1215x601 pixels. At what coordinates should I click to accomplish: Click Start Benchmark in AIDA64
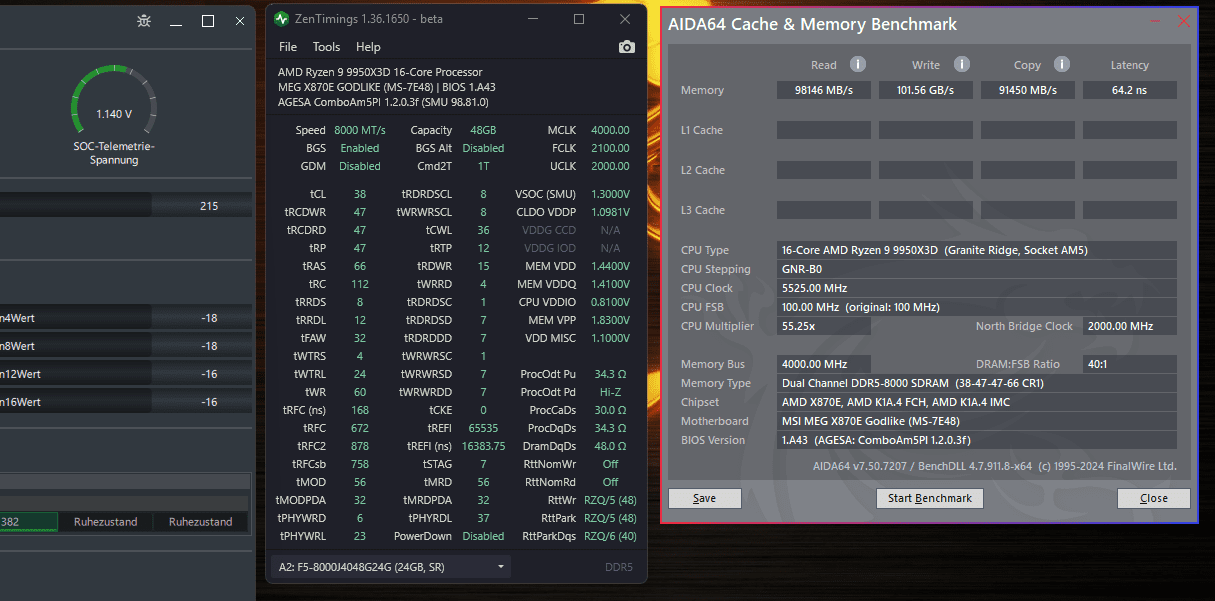(930, 498)
